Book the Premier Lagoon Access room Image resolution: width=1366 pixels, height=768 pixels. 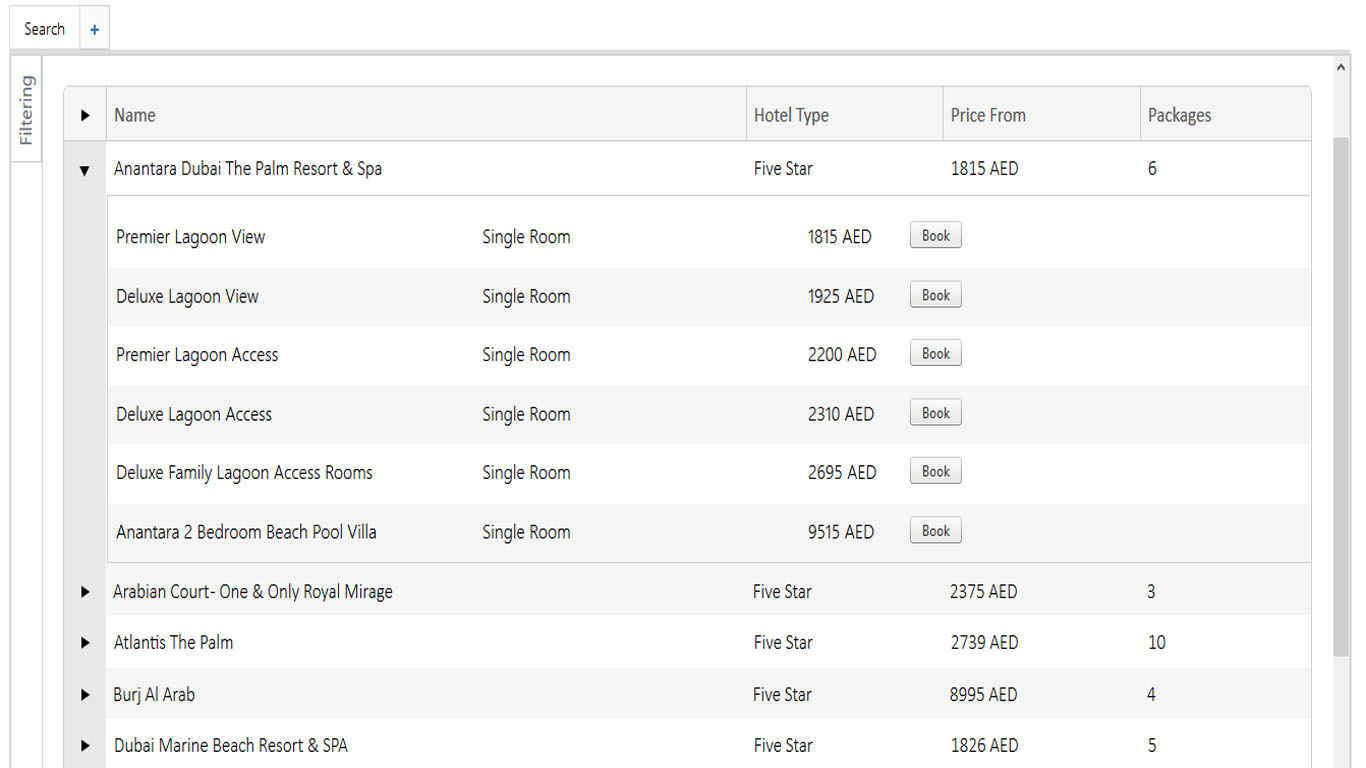coord(935,354)
